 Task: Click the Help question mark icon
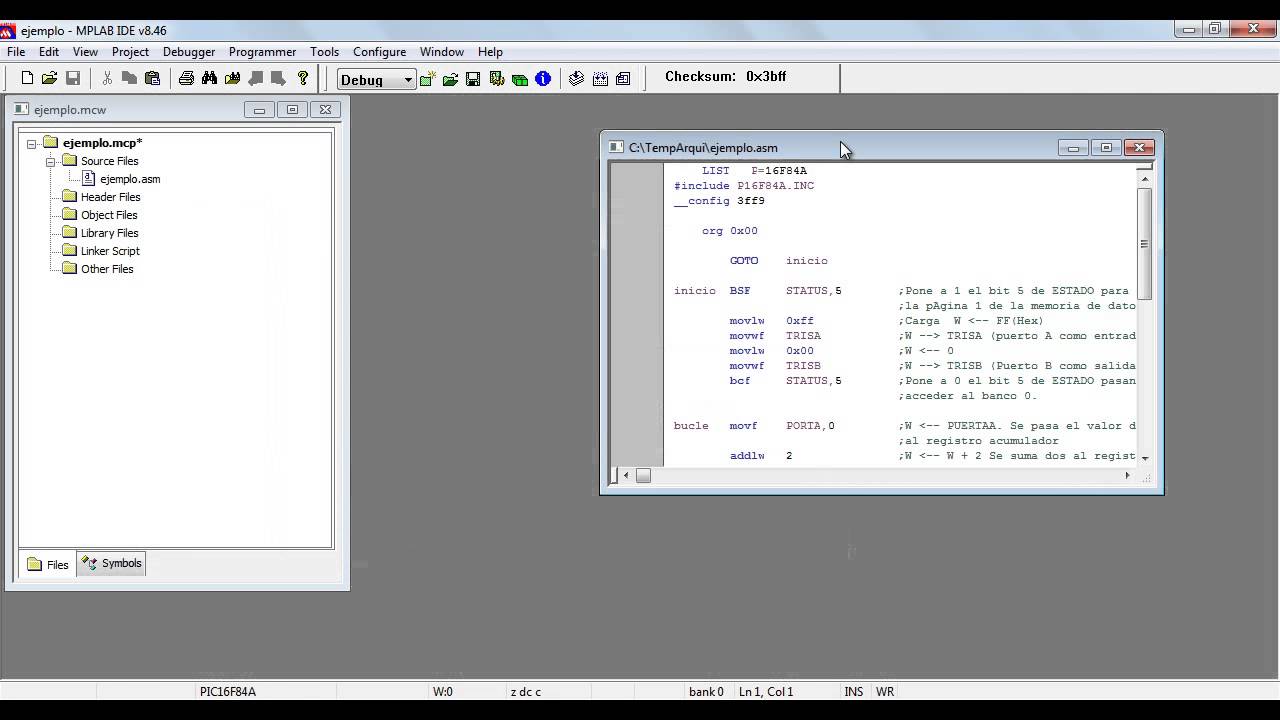tap(303, 78)
